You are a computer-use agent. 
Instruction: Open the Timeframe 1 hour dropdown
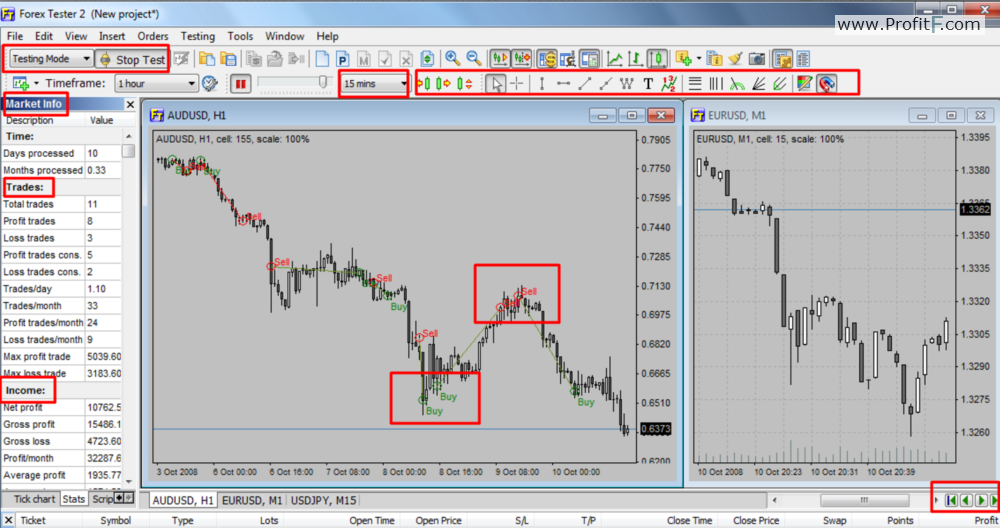coord(156,84)
